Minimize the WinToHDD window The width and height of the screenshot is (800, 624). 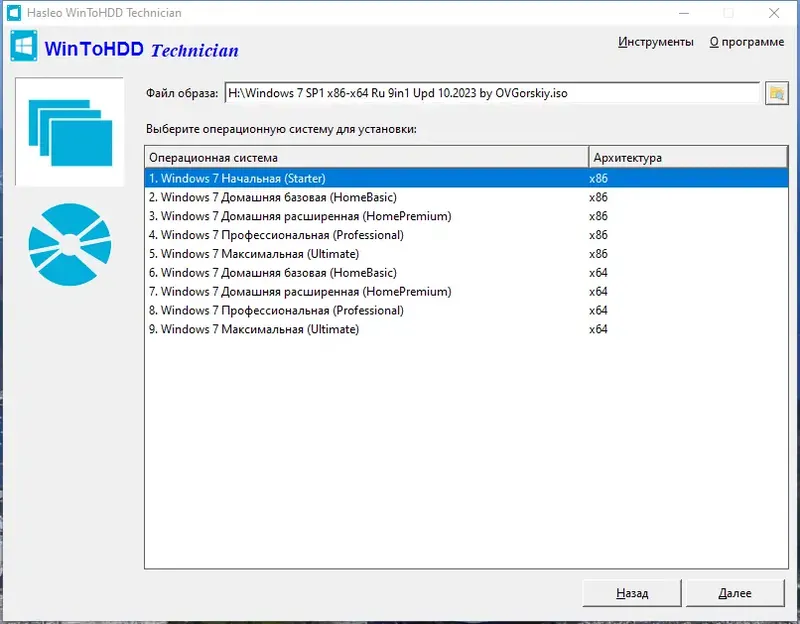pyautogui.click(x=684, y=13)
